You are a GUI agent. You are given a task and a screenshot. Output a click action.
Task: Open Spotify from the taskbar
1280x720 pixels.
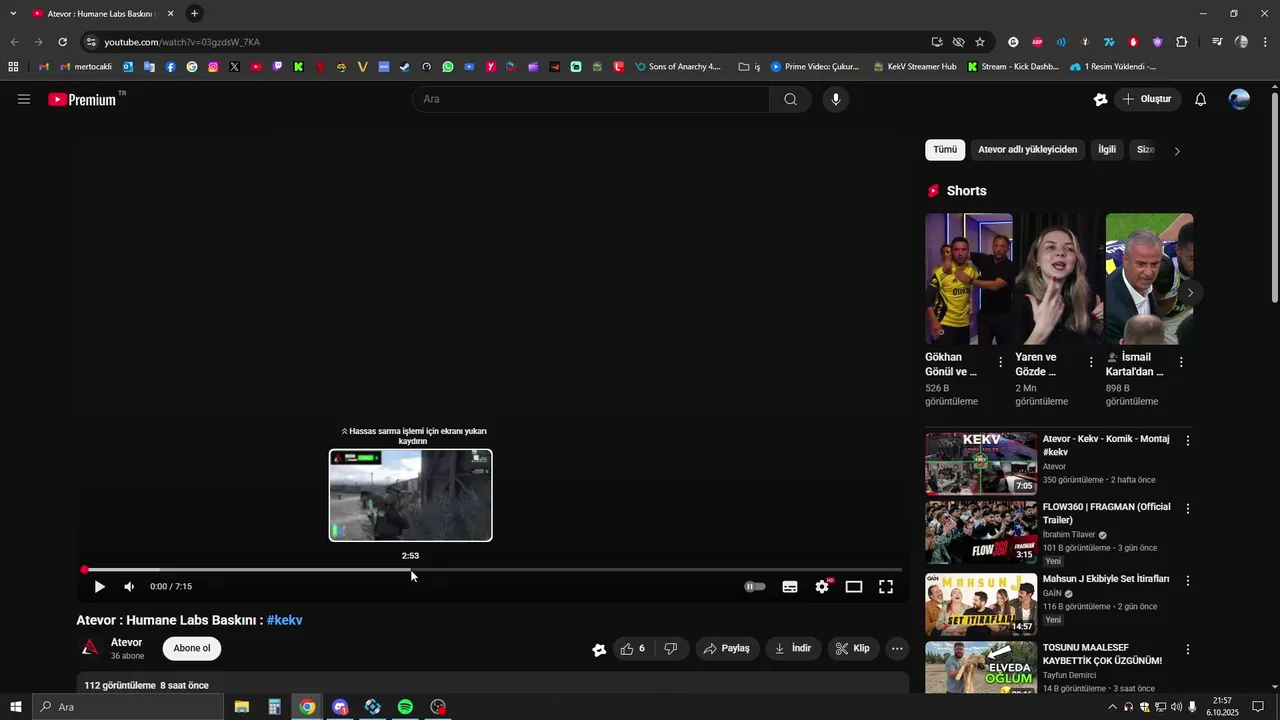point(405,707)
